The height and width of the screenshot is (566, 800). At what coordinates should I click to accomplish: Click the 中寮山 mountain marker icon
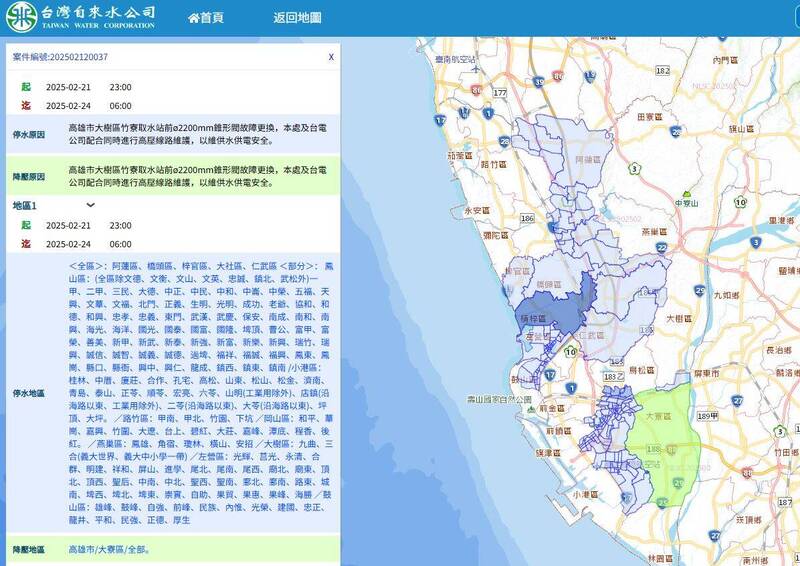click(x=686, y=192)
